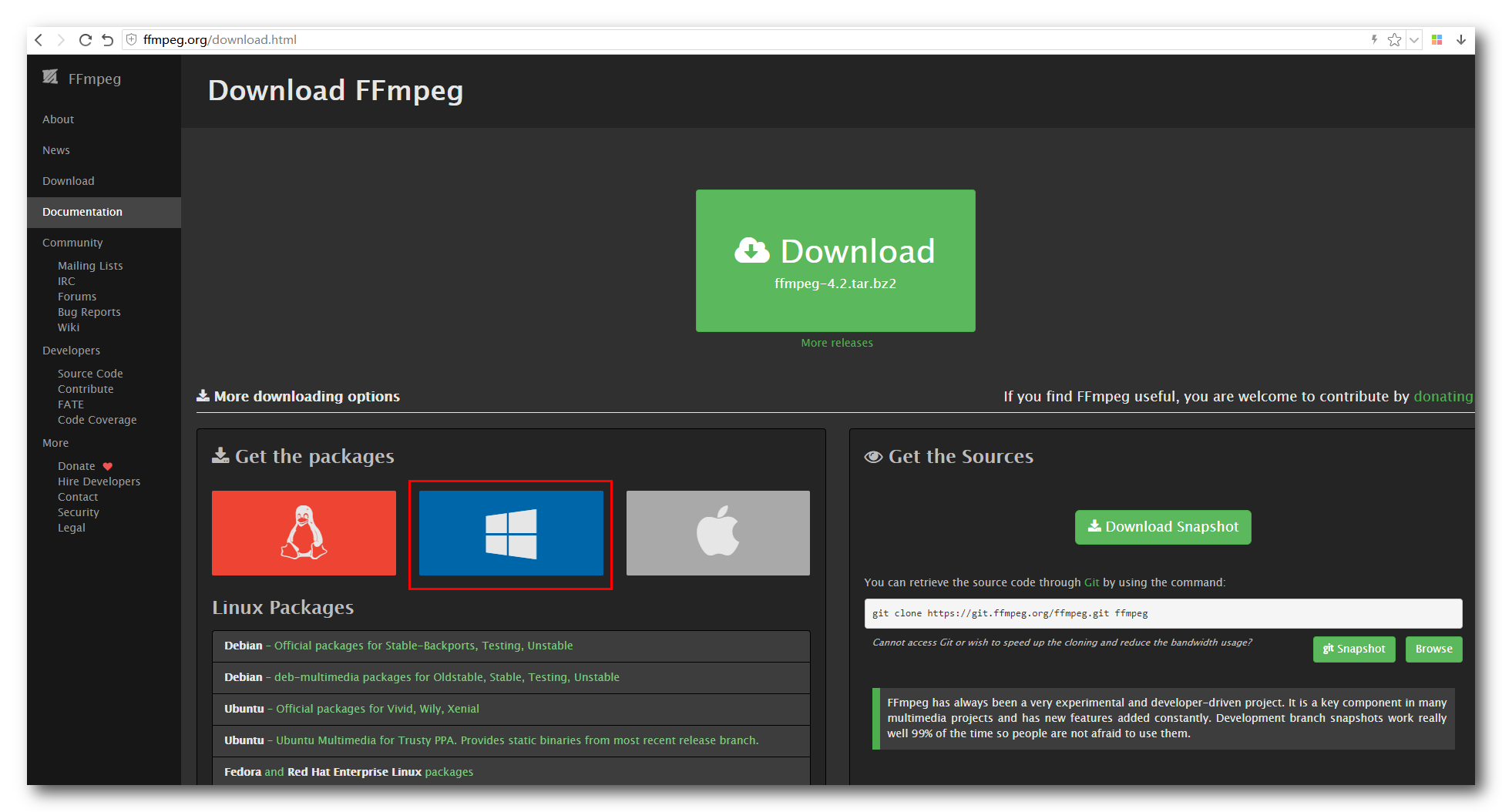Click the lightning bolt icon in address bar
The height and width of the screenshot is (812, 1502).
click(1374, 39)
